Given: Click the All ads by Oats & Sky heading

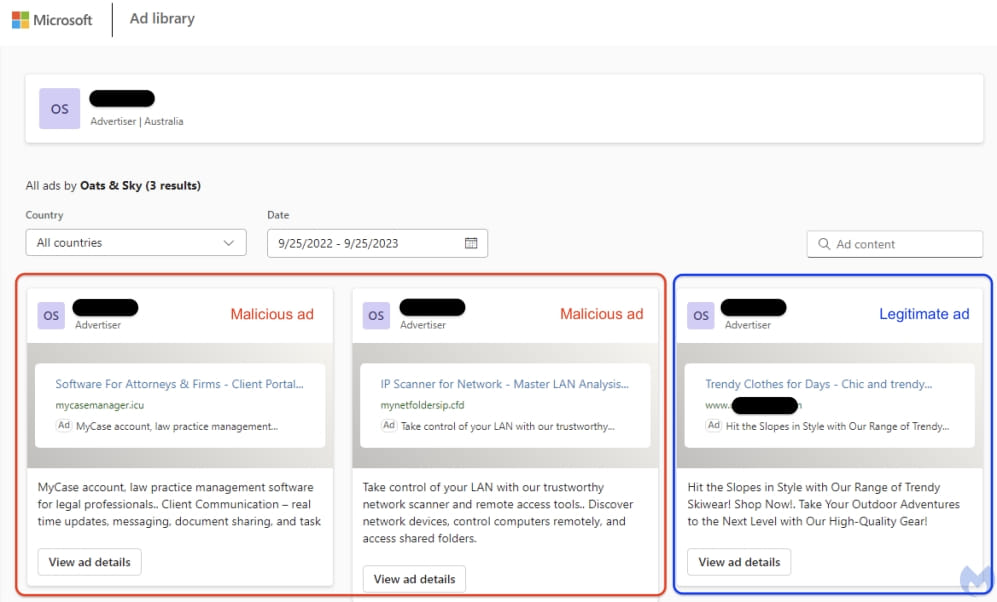Looking at the screenshot, I should (x=113, y=186).
